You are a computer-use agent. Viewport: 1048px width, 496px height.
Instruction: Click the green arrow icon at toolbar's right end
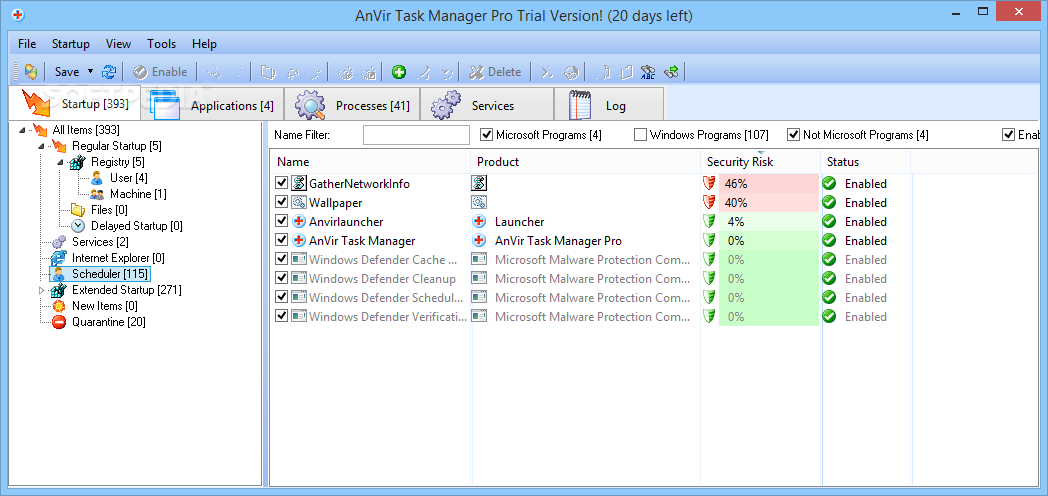(672, 72)
